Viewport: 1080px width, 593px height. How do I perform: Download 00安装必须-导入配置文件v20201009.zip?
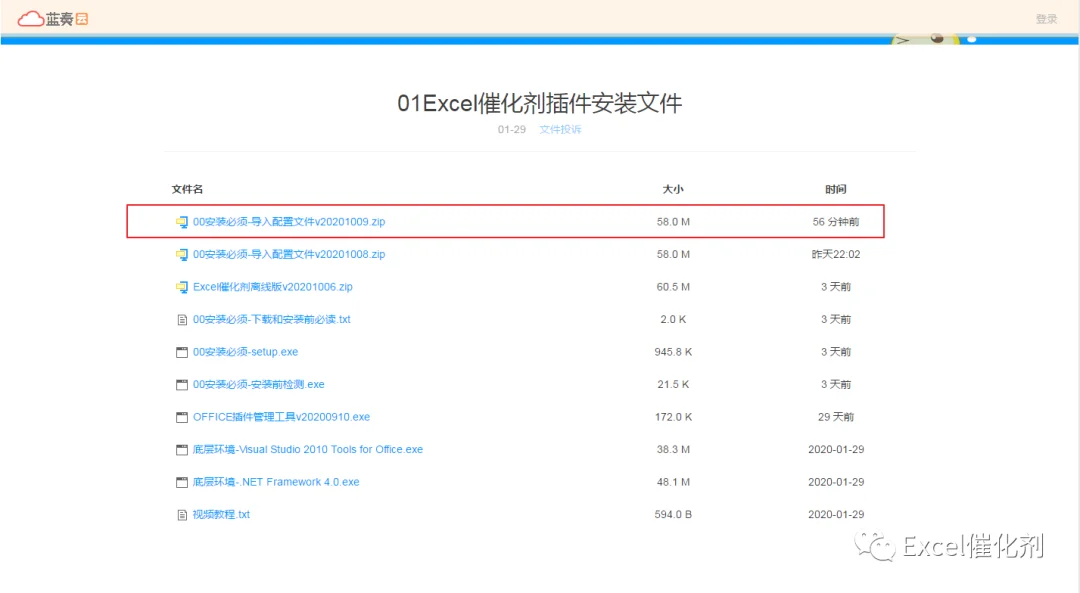(x=289, y=222)
